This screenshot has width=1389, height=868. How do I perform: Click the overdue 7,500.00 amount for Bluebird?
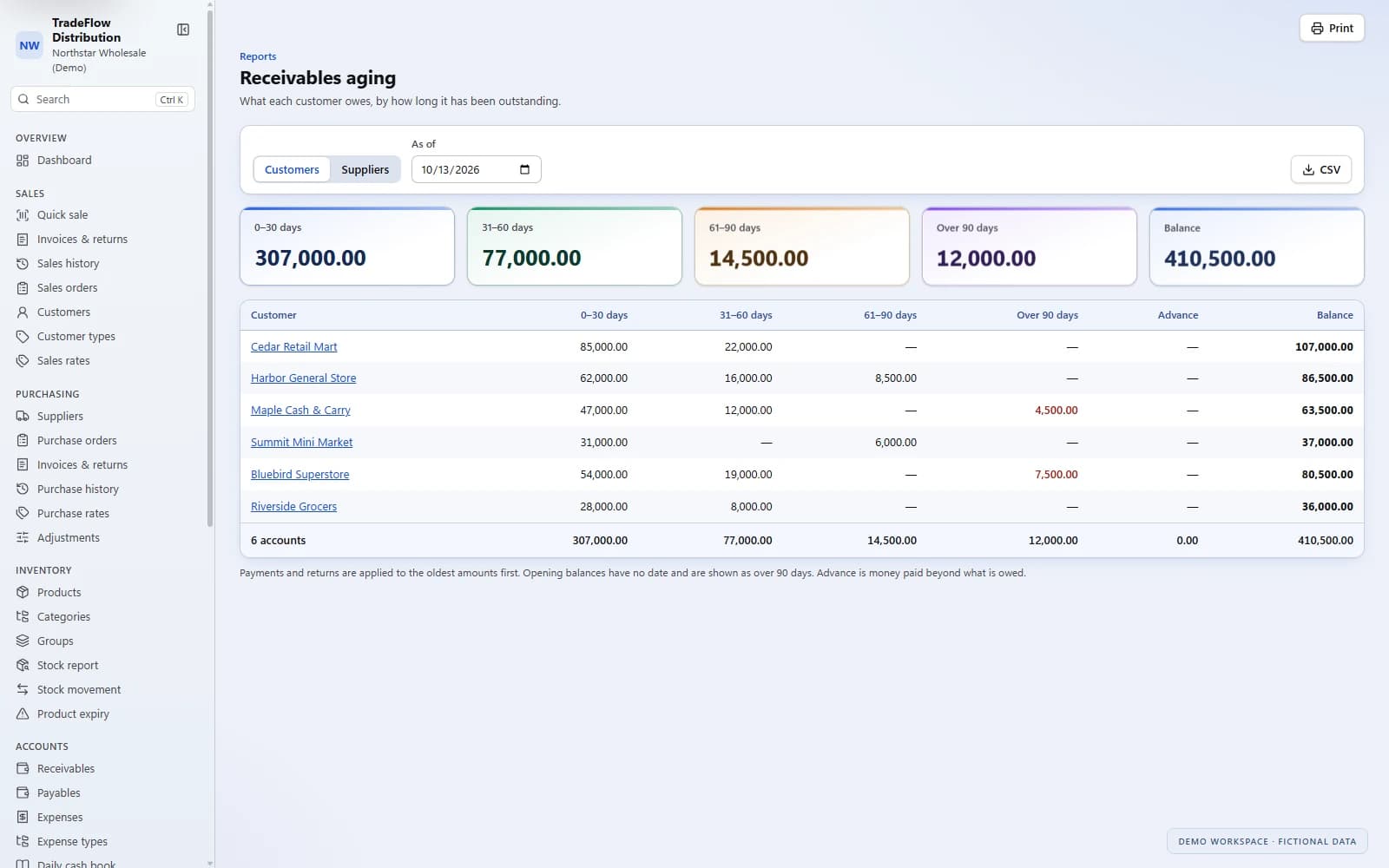coord(1056,475)
